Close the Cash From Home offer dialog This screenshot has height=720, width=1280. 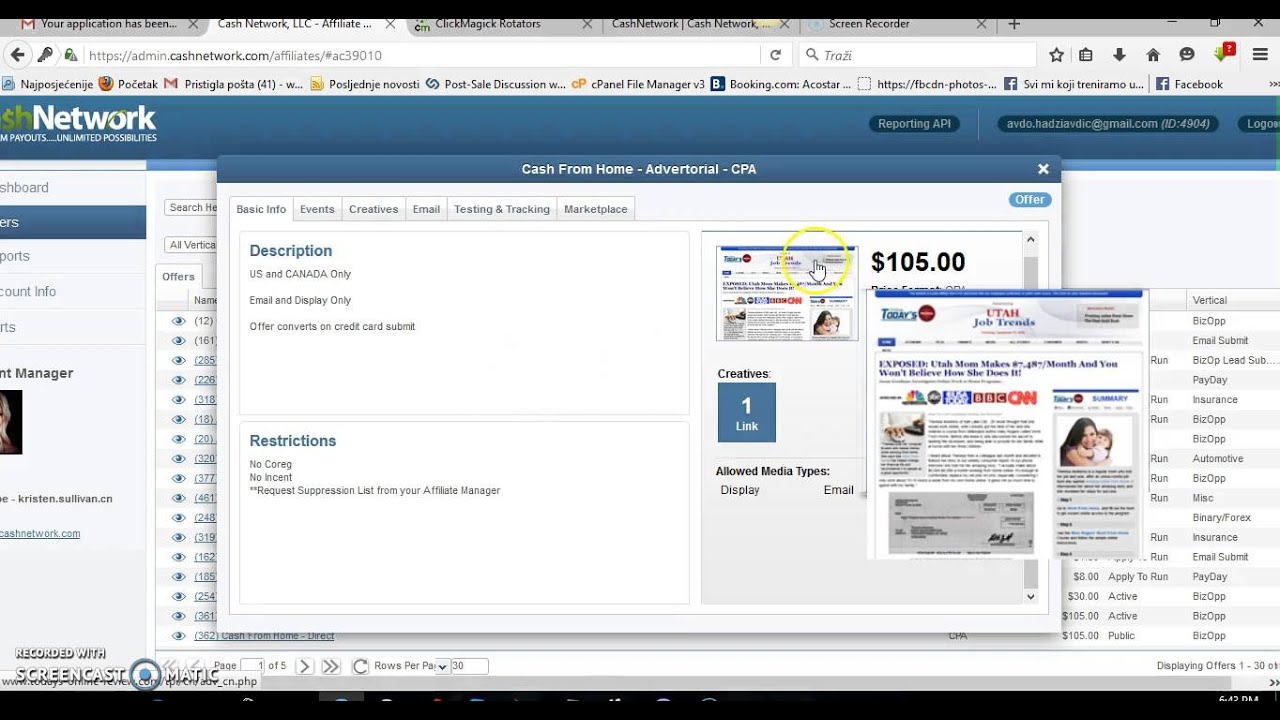coord(1043,169)
